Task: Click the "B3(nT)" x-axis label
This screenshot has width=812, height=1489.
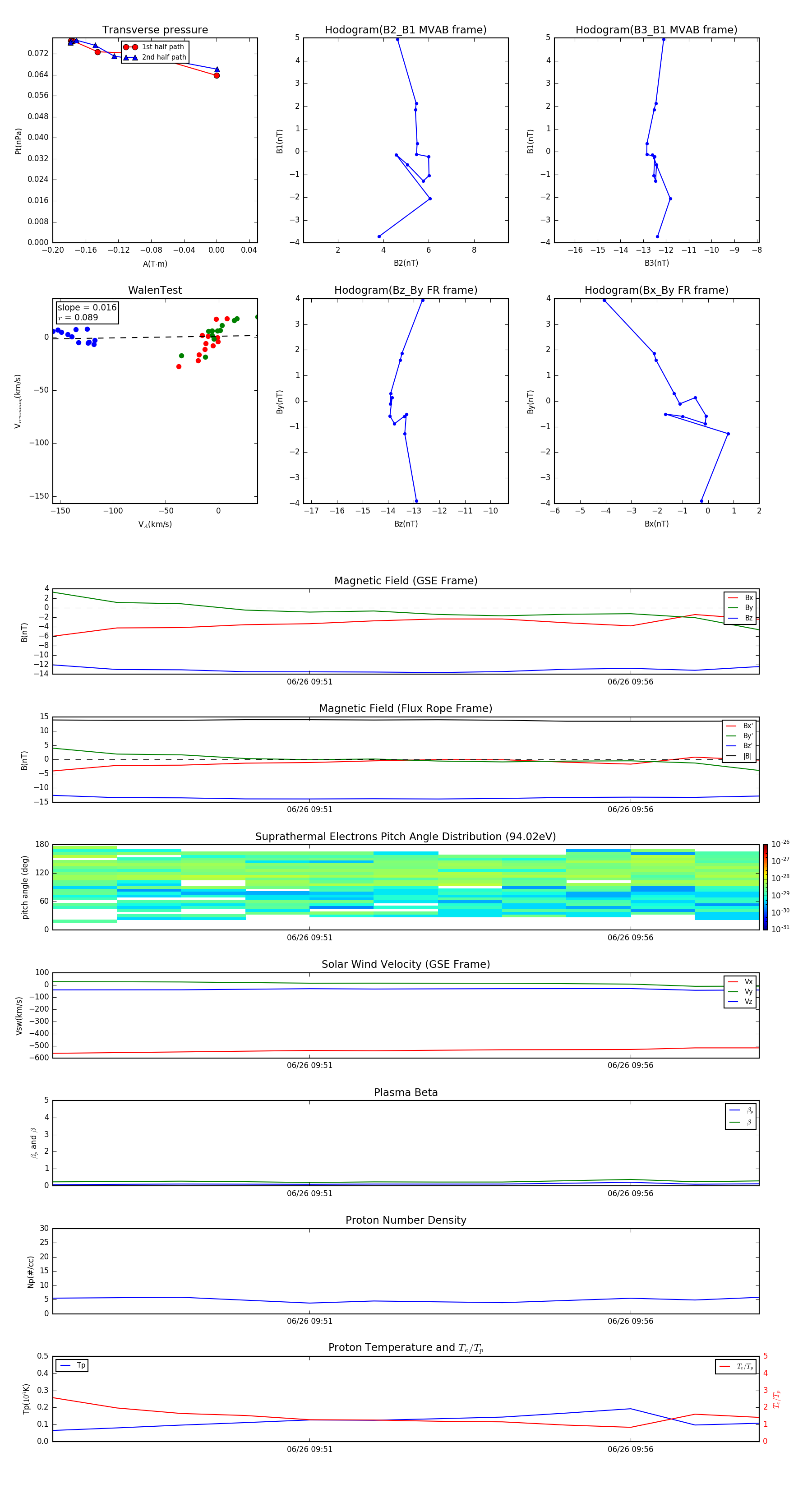Action: point(656,263)
